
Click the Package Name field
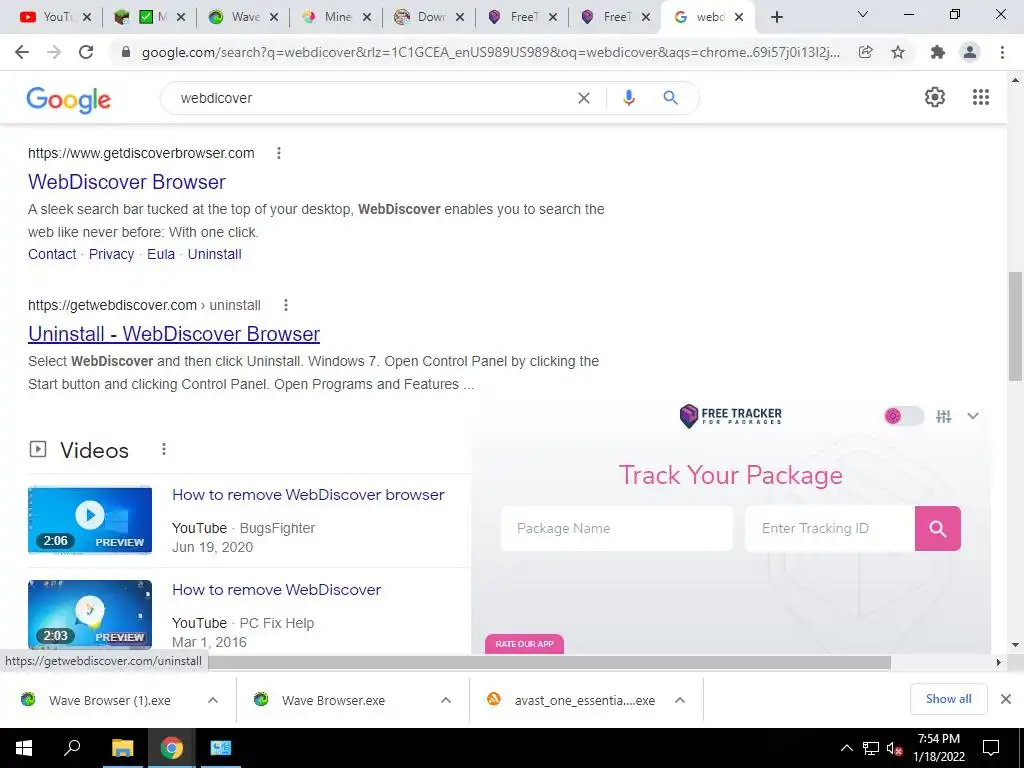tap(616, 528)
